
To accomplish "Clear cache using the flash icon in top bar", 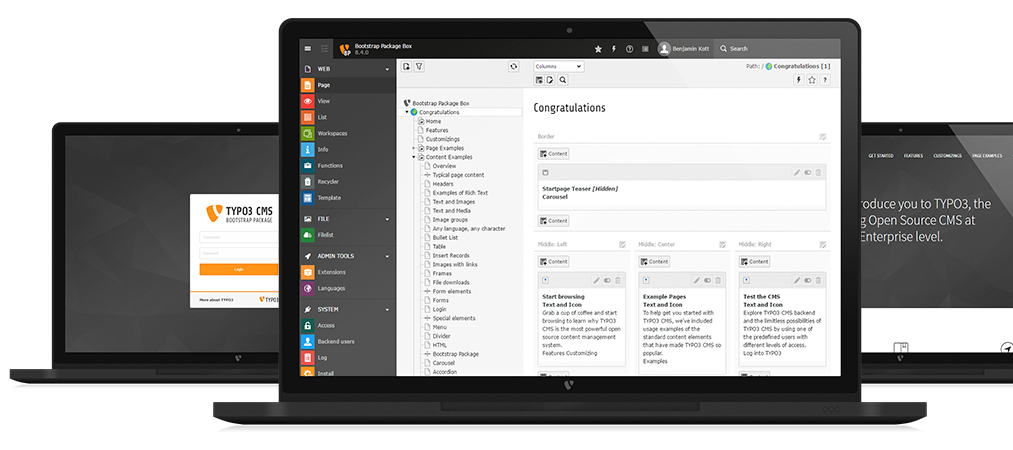I will 613,48.
